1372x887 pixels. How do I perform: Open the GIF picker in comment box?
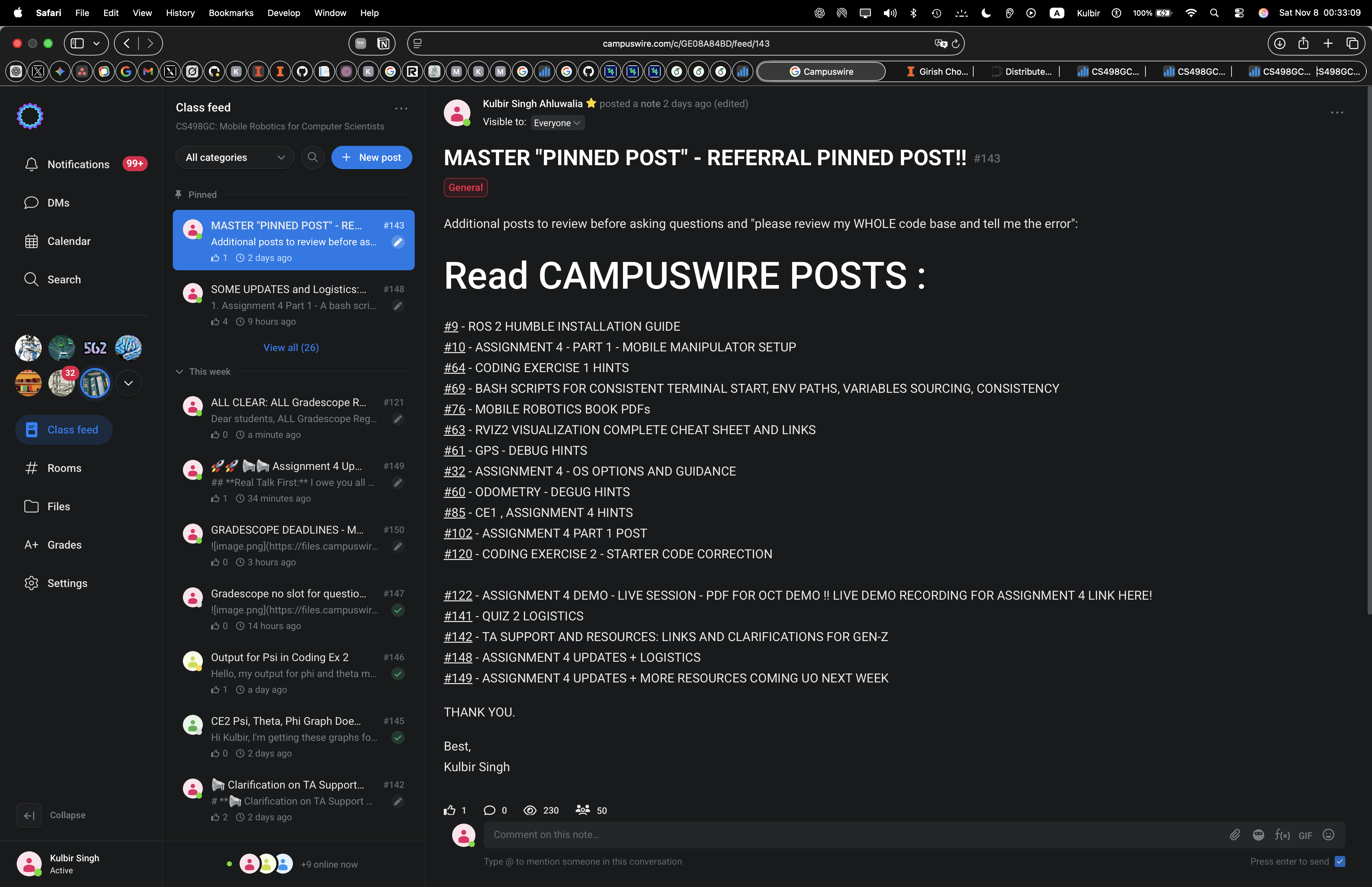click(1305, 835)
